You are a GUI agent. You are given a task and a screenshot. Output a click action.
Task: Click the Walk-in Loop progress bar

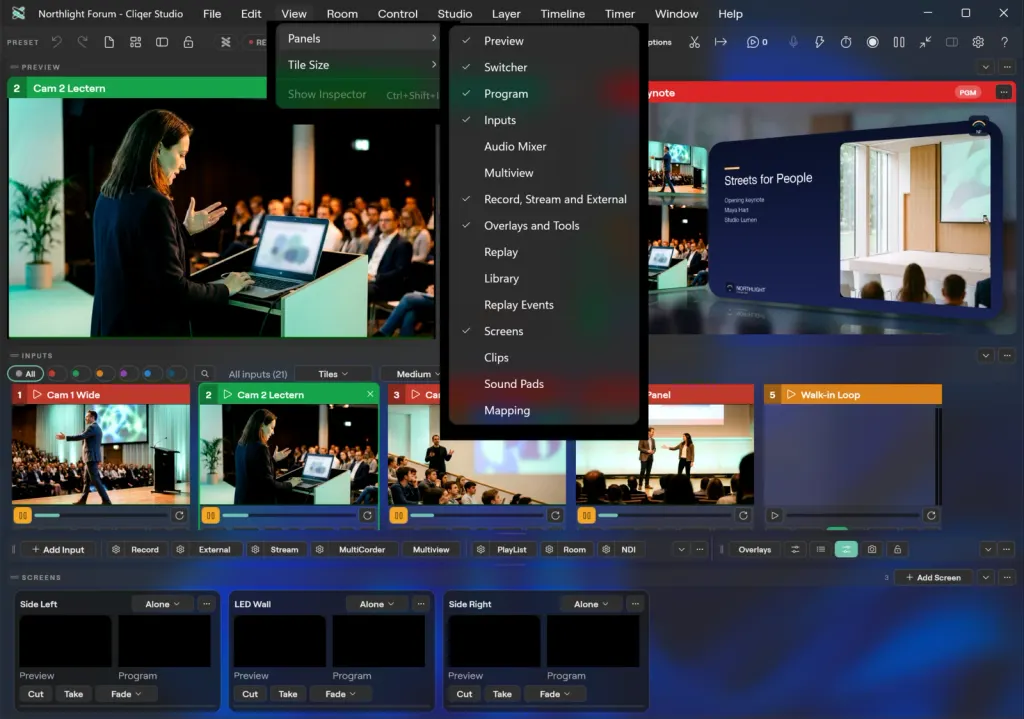click(x=852, y=515)
